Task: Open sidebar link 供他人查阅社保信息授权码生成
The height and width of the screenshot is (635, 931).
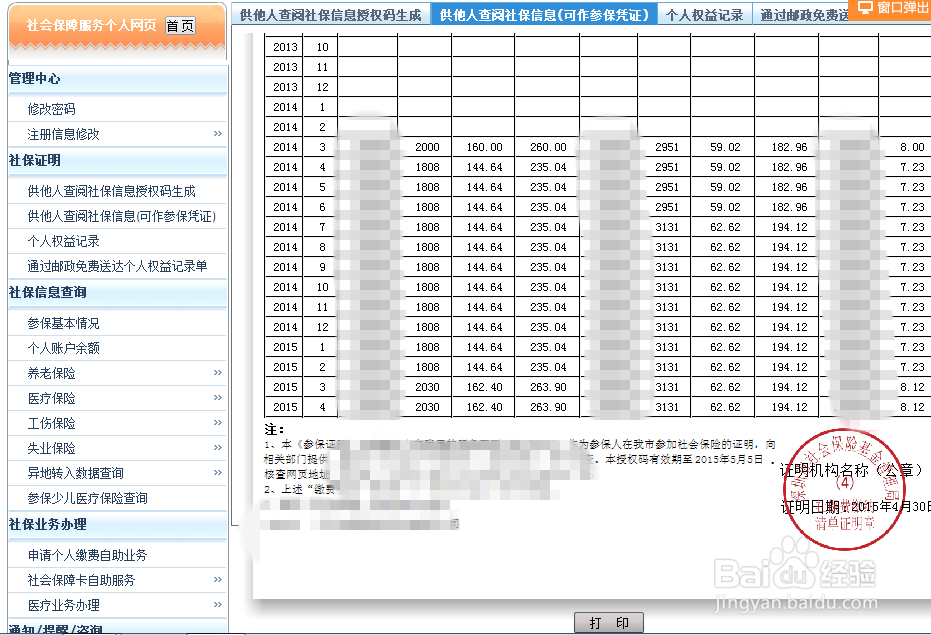Action: [111, 191]
